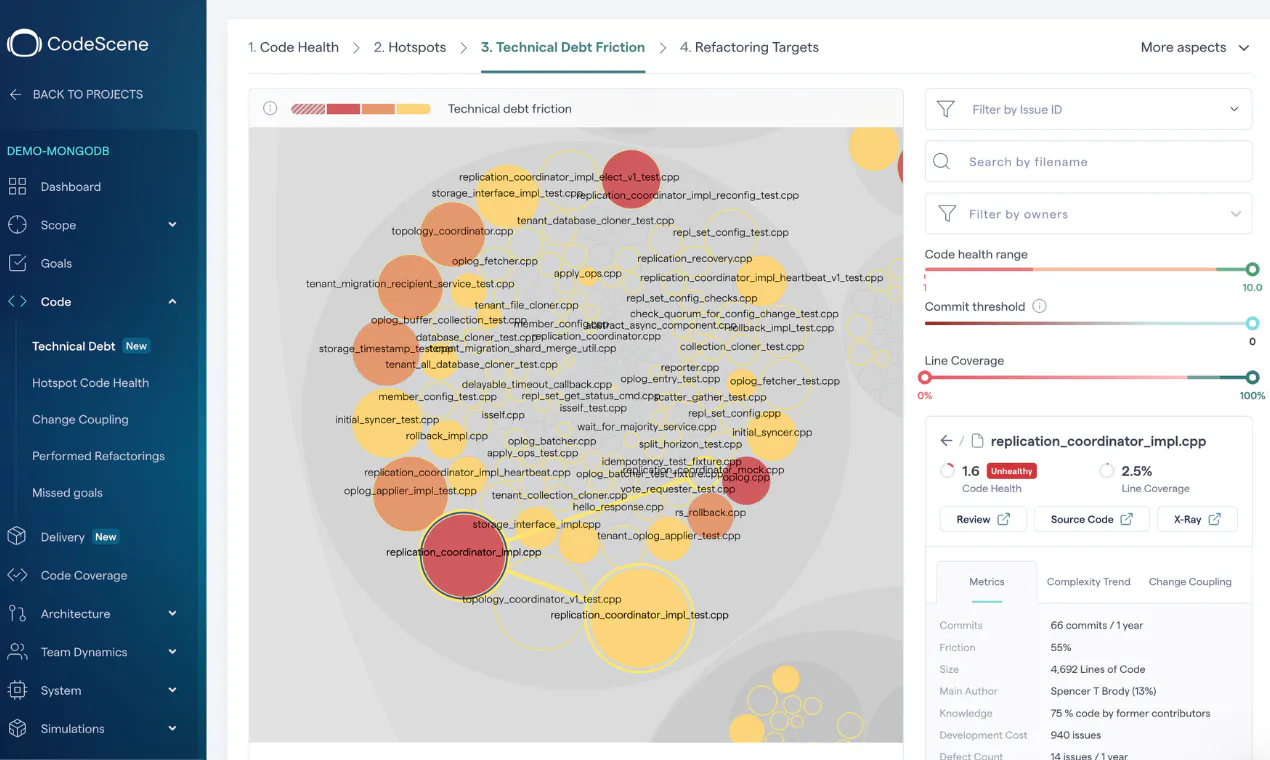
Task: Open the Source Code button
Action: click(x=1091, y=519)
